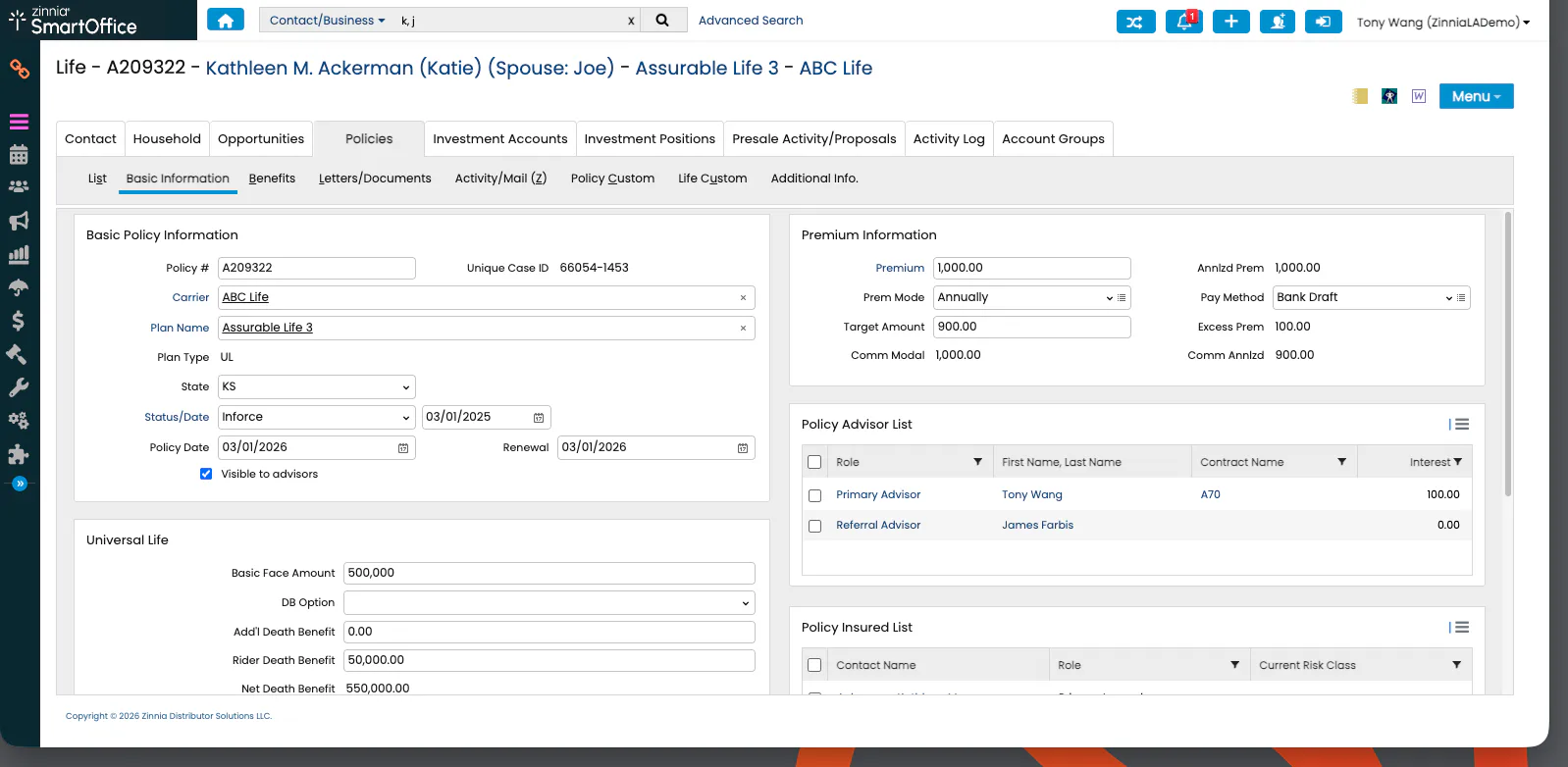This screenshot has width=1568, height=767.
Task: Open the Contact/Business search type dropdown
Action: coord(327,21)
